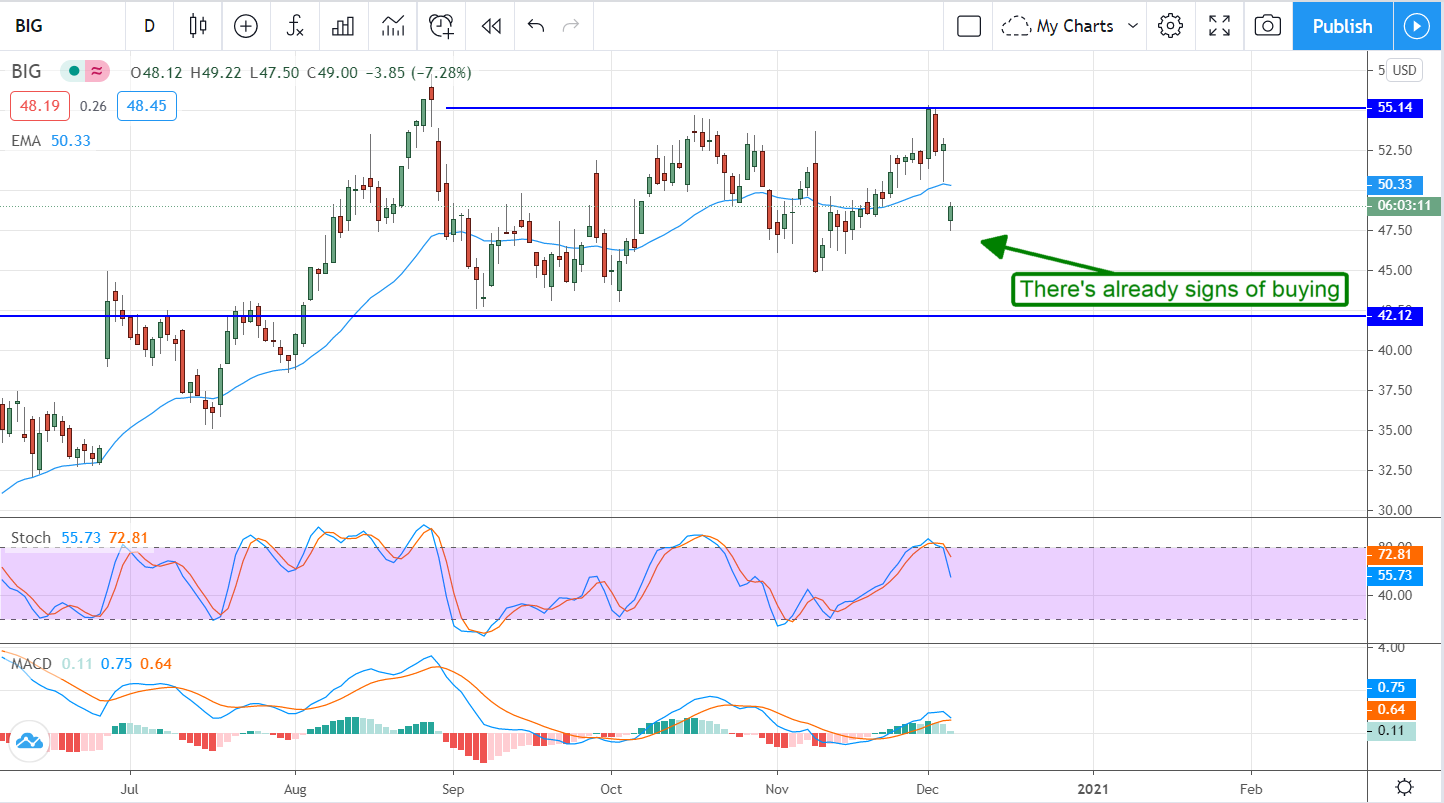Take a chart snapshot with the camera
Image resolution: width=1444 pixels, height=803 pixels.
1267,26
